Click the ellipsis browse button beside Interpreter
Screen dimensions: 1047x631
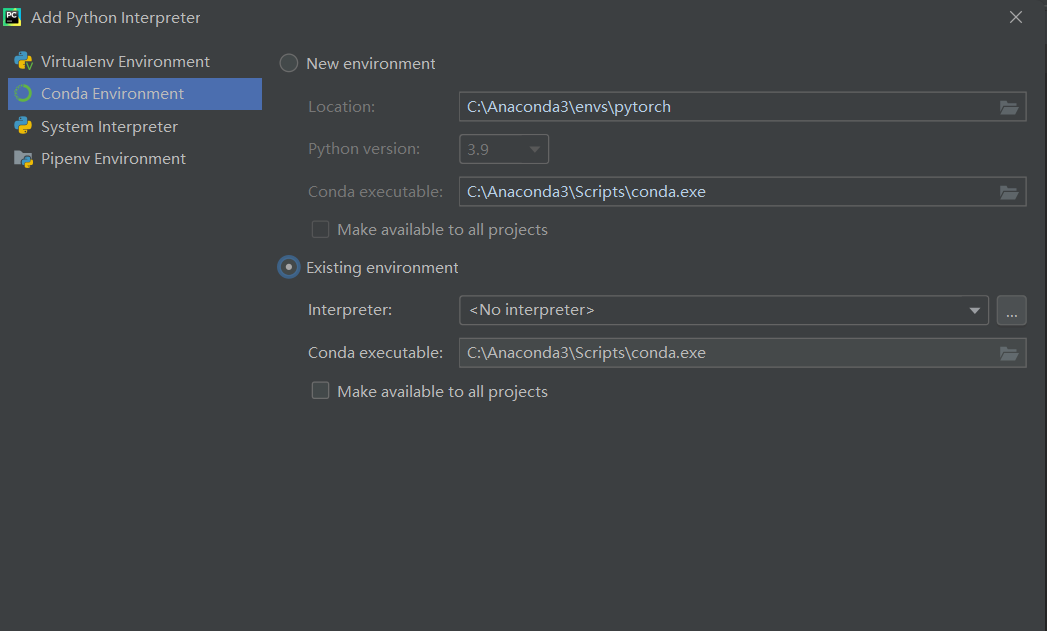point(1011,310)
